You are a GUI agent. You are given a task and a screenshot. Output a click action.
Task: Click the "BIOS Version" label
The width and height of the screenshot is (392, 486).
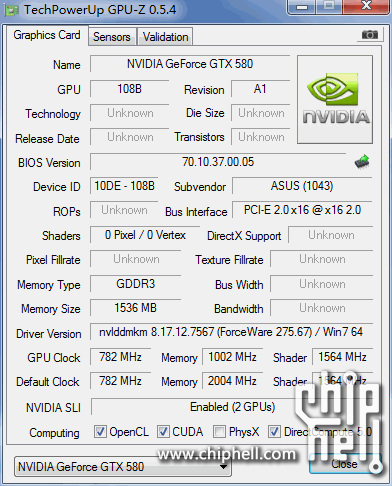[49, 163]
